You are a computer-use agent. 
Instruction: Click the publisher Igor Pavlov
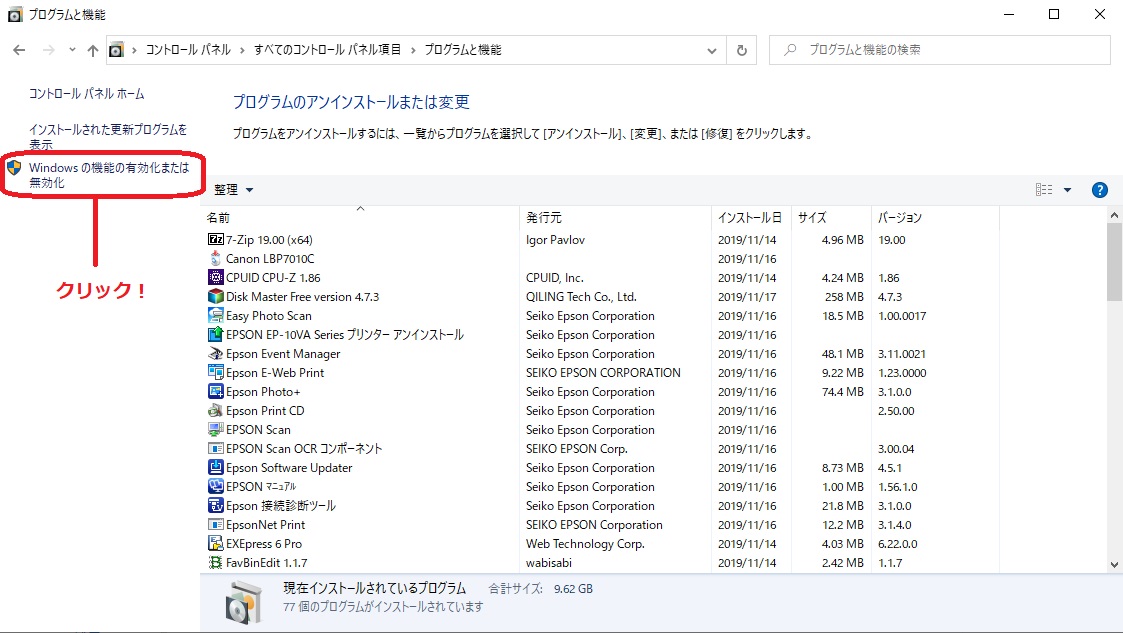(x=555, y=240)
